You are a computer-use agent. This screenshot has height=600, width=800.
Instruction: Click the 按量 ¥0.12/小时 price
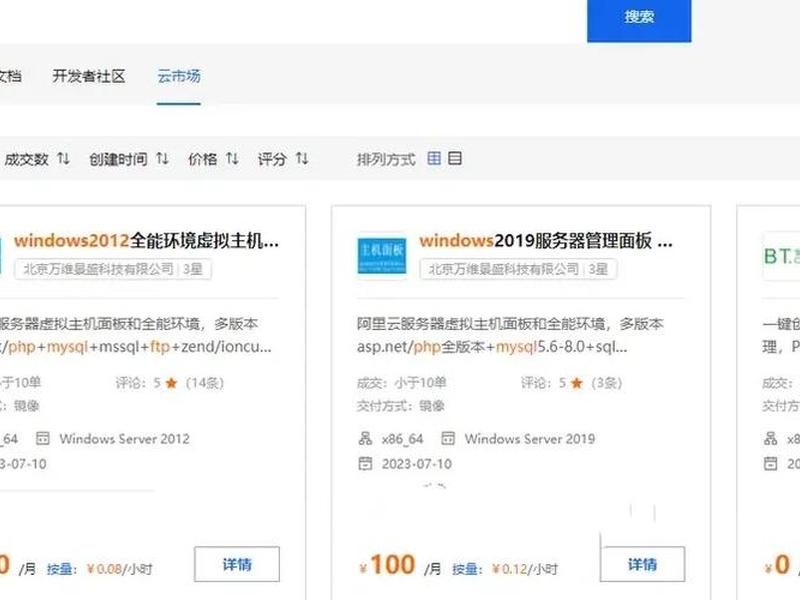click(505, 568)
